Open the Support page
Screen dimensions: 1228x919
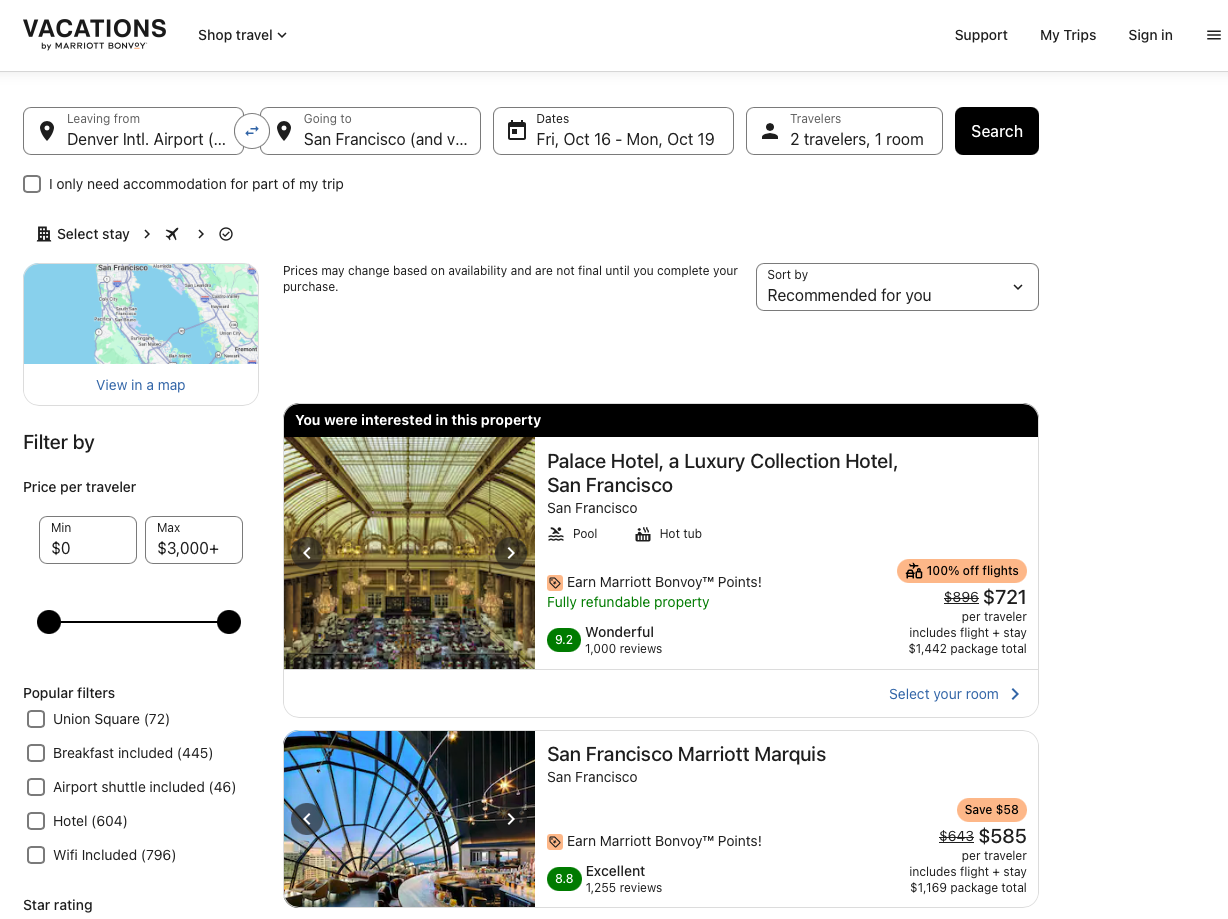click(981, 35)
